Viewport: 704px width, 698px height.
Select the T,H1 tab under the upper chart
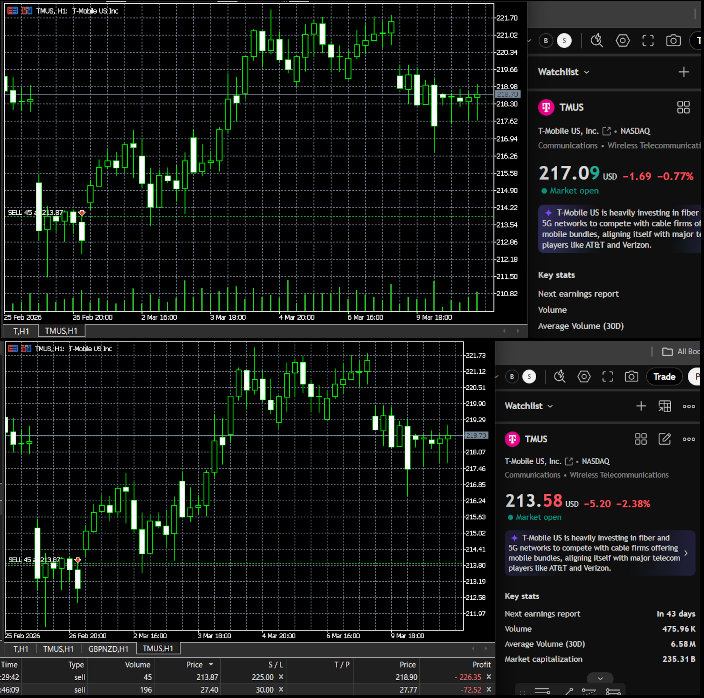(x=19, y=330)
